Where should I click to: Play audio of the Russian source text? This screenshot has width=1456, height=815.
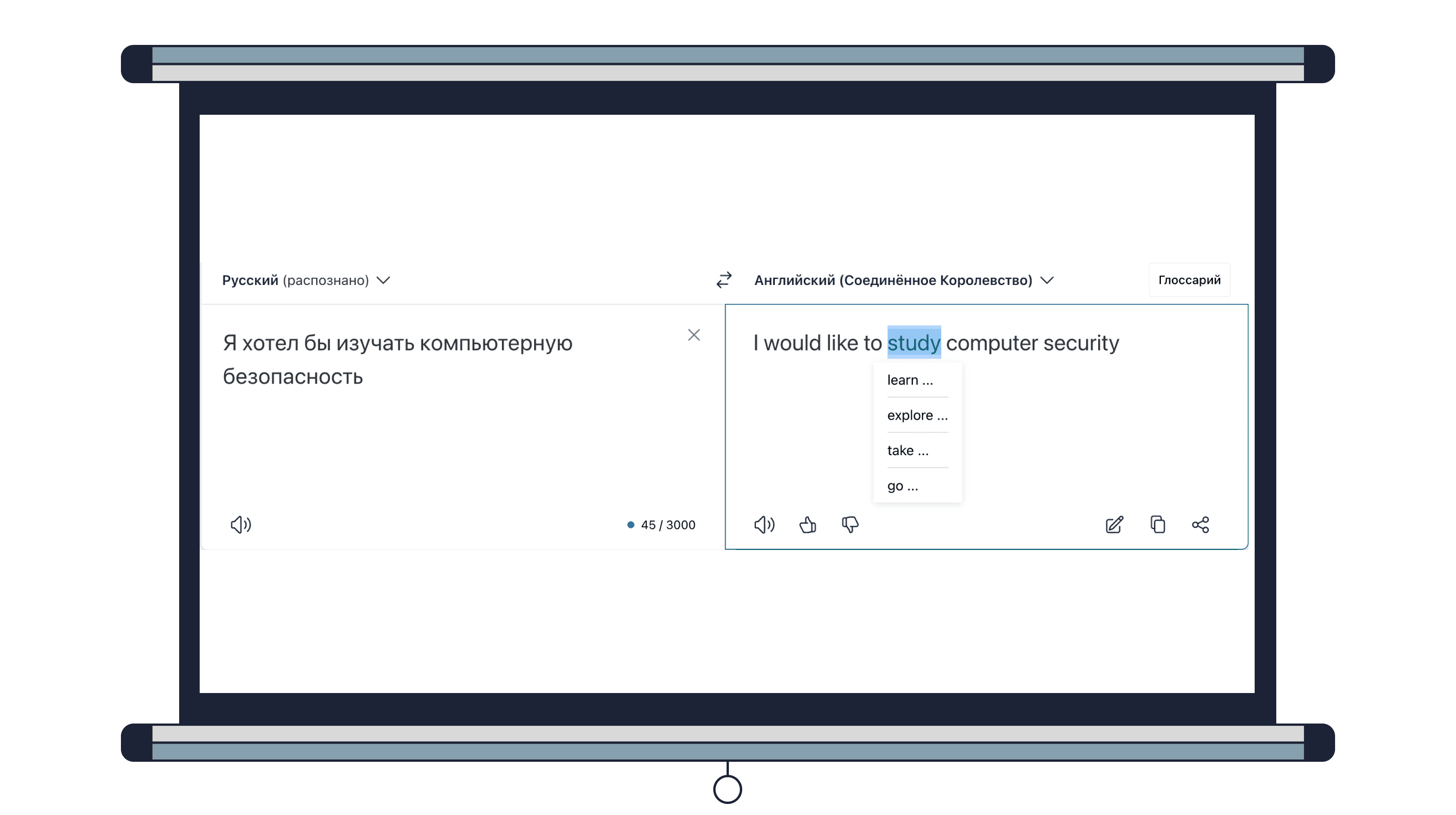[241, 524]
